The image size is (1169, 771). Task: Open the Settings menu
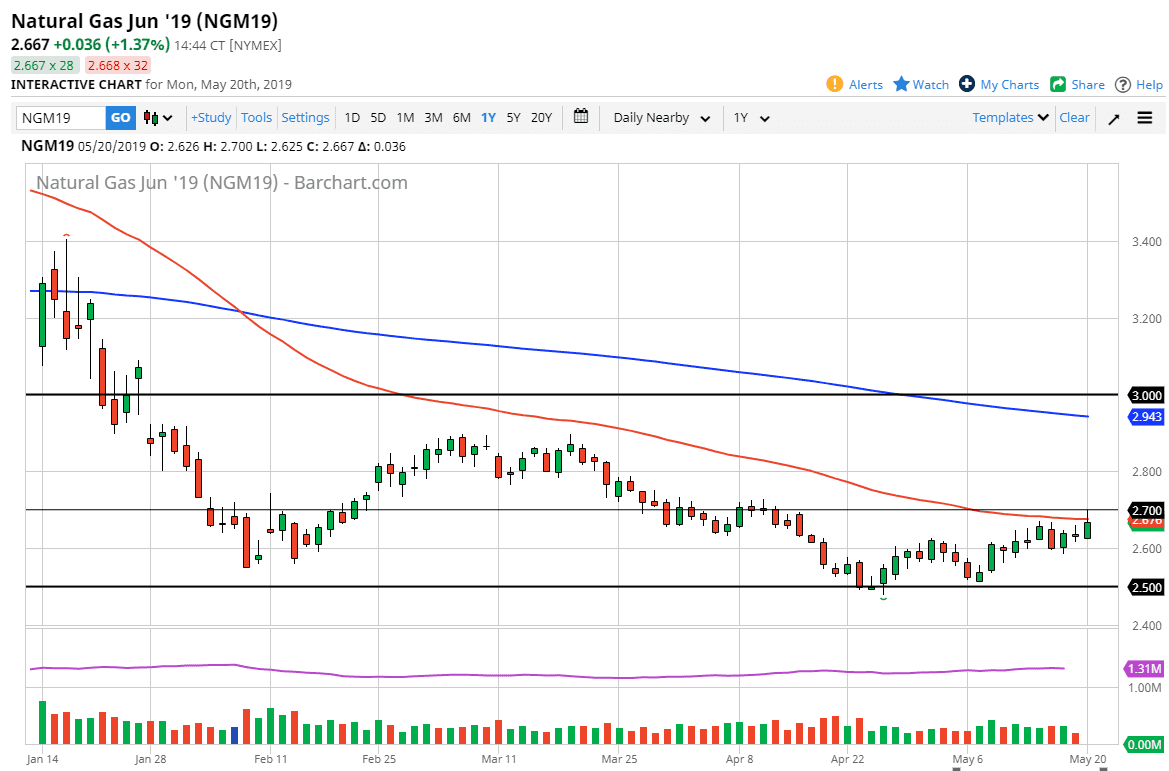pos(305,118)
